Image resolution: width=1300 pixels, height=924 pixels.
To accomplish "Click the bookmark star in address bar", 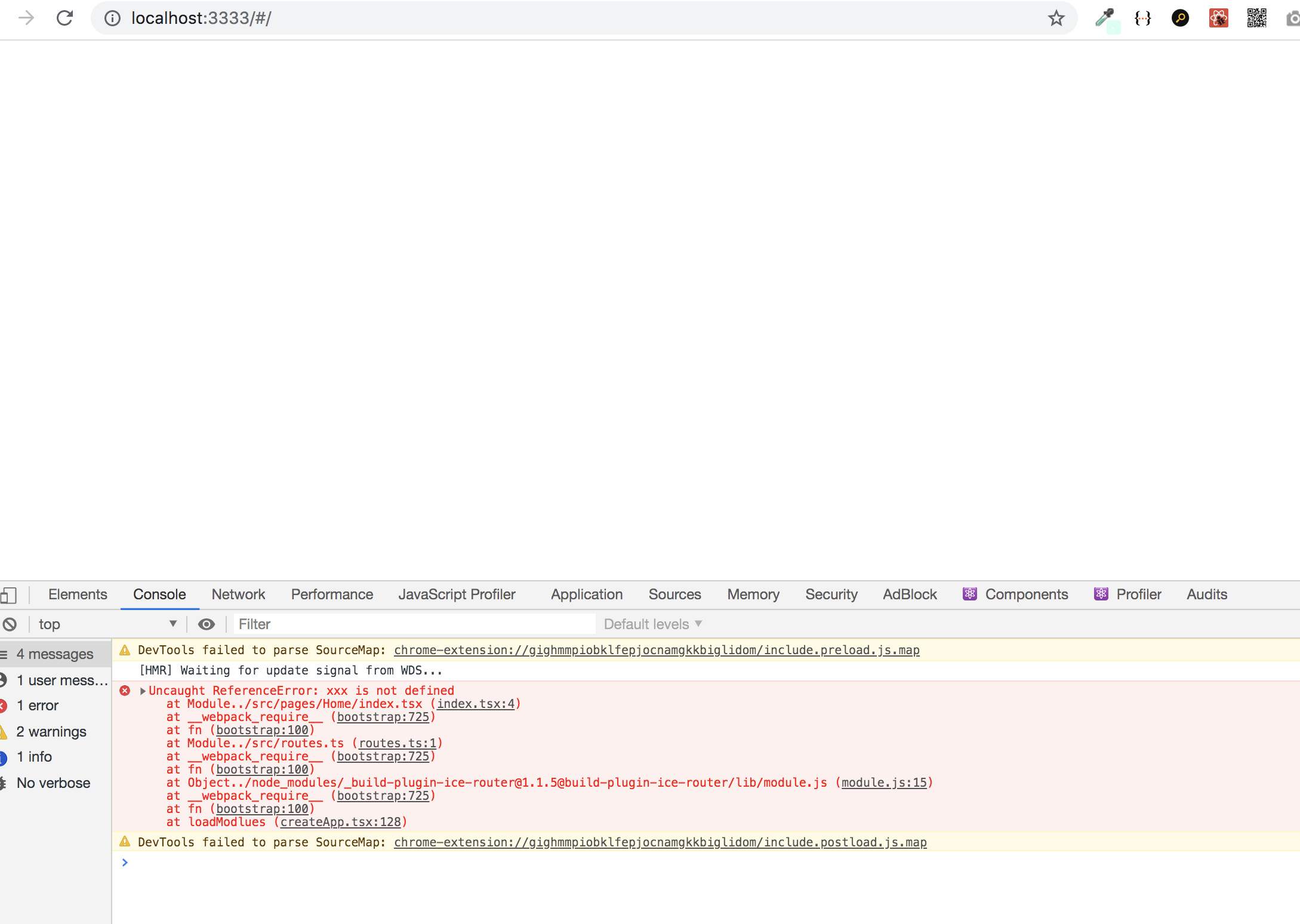I will [1056, 18].
